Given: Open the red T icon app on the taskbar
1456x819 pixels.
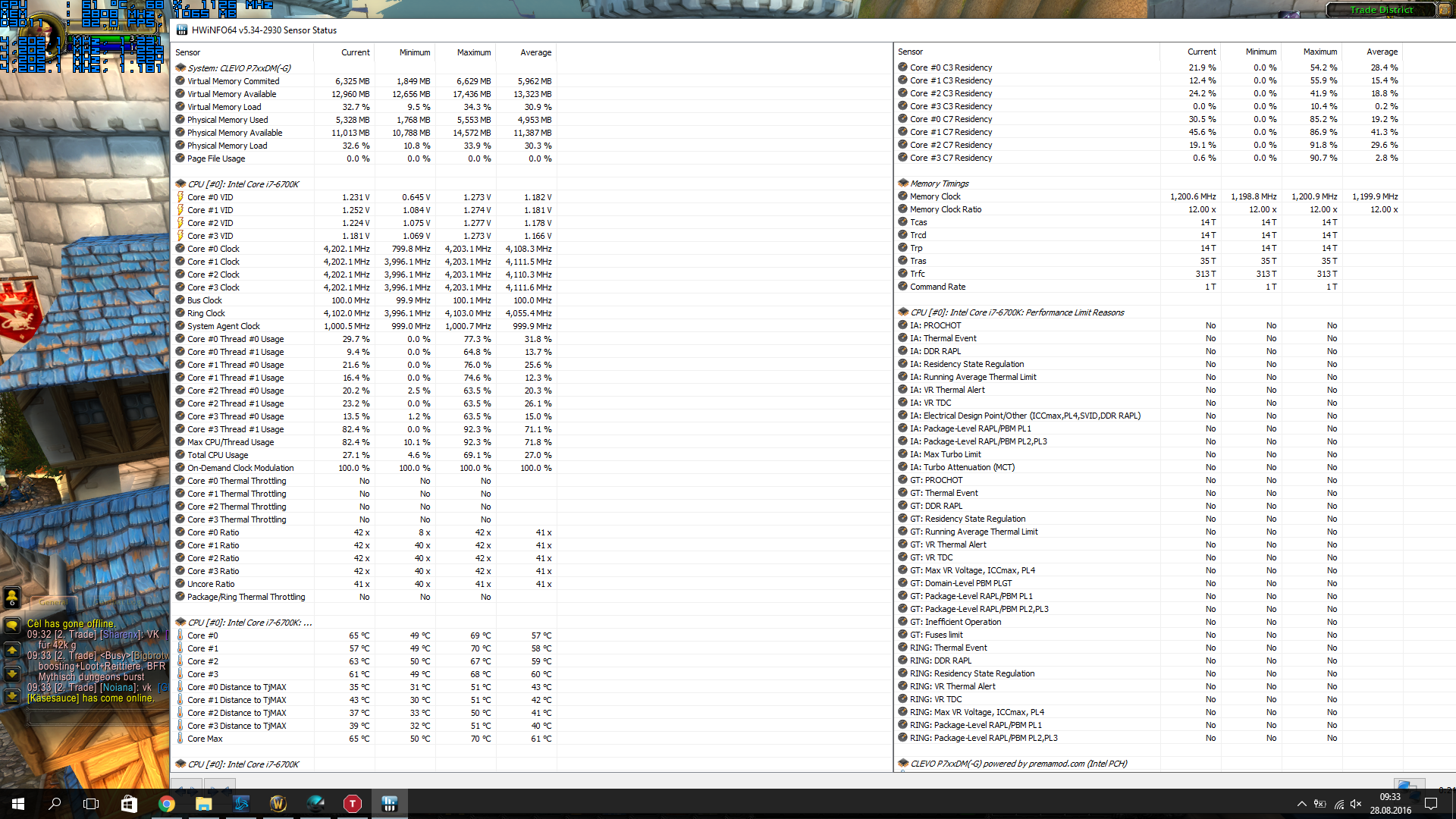Looking at the screenshot, I should pos(353,804).
